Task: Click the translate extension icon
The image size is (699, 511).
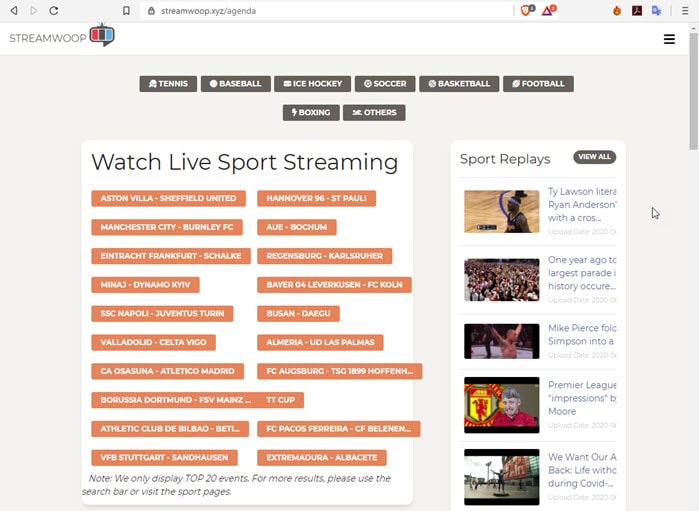Action: (657, 11)
